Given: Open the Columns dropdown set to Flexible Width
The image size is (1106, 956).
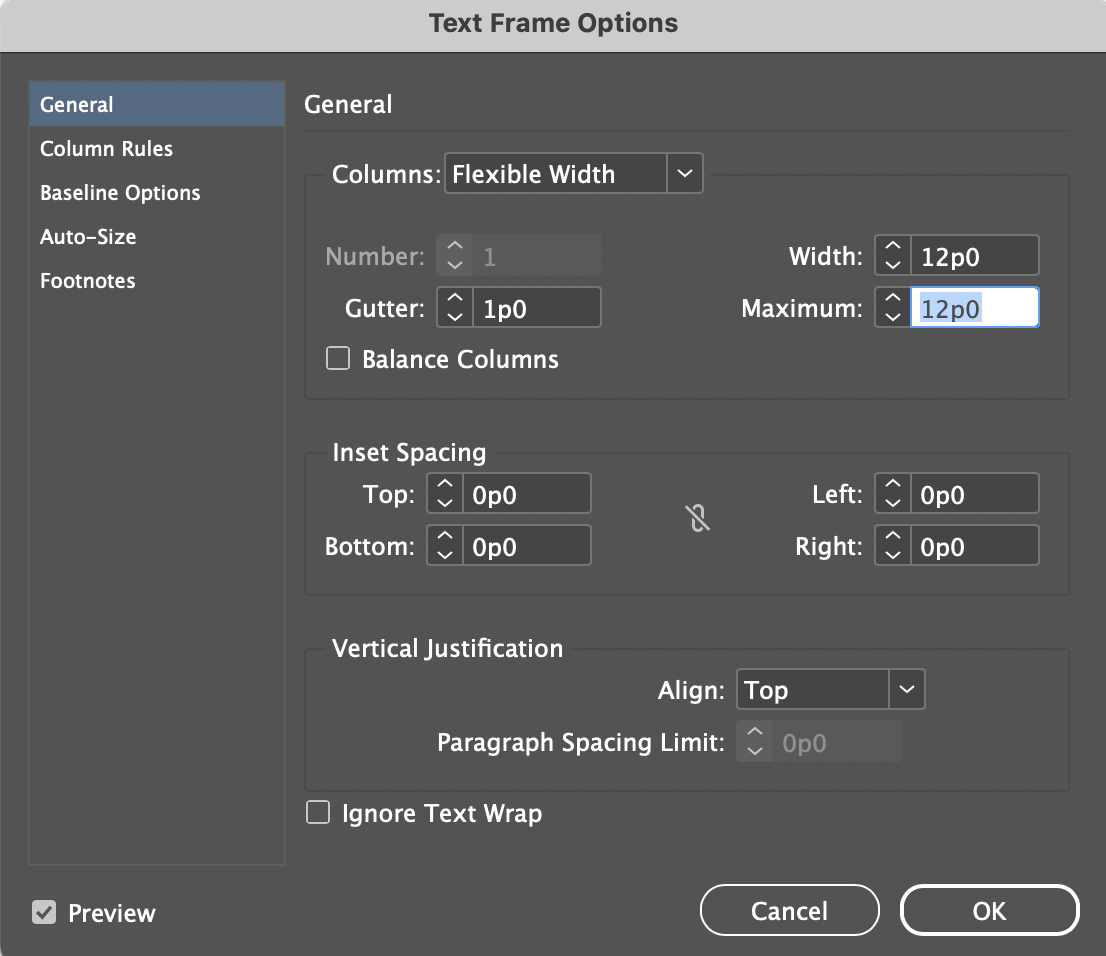Looking at the screenshot, I should coord(555,173).
